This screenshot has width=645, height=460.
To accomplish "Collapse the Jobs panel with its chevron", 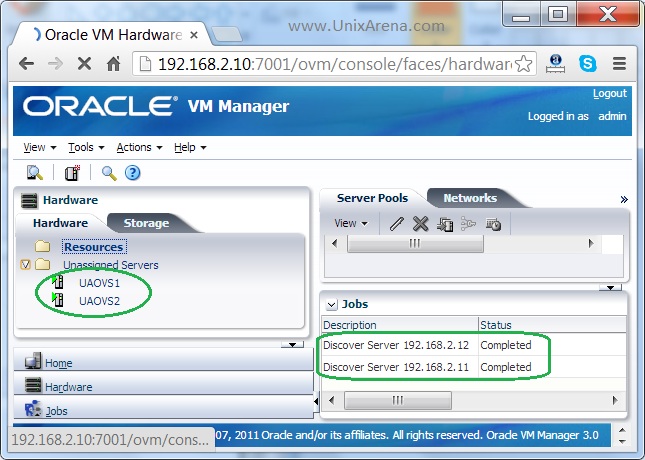I will tap(332, 305).
